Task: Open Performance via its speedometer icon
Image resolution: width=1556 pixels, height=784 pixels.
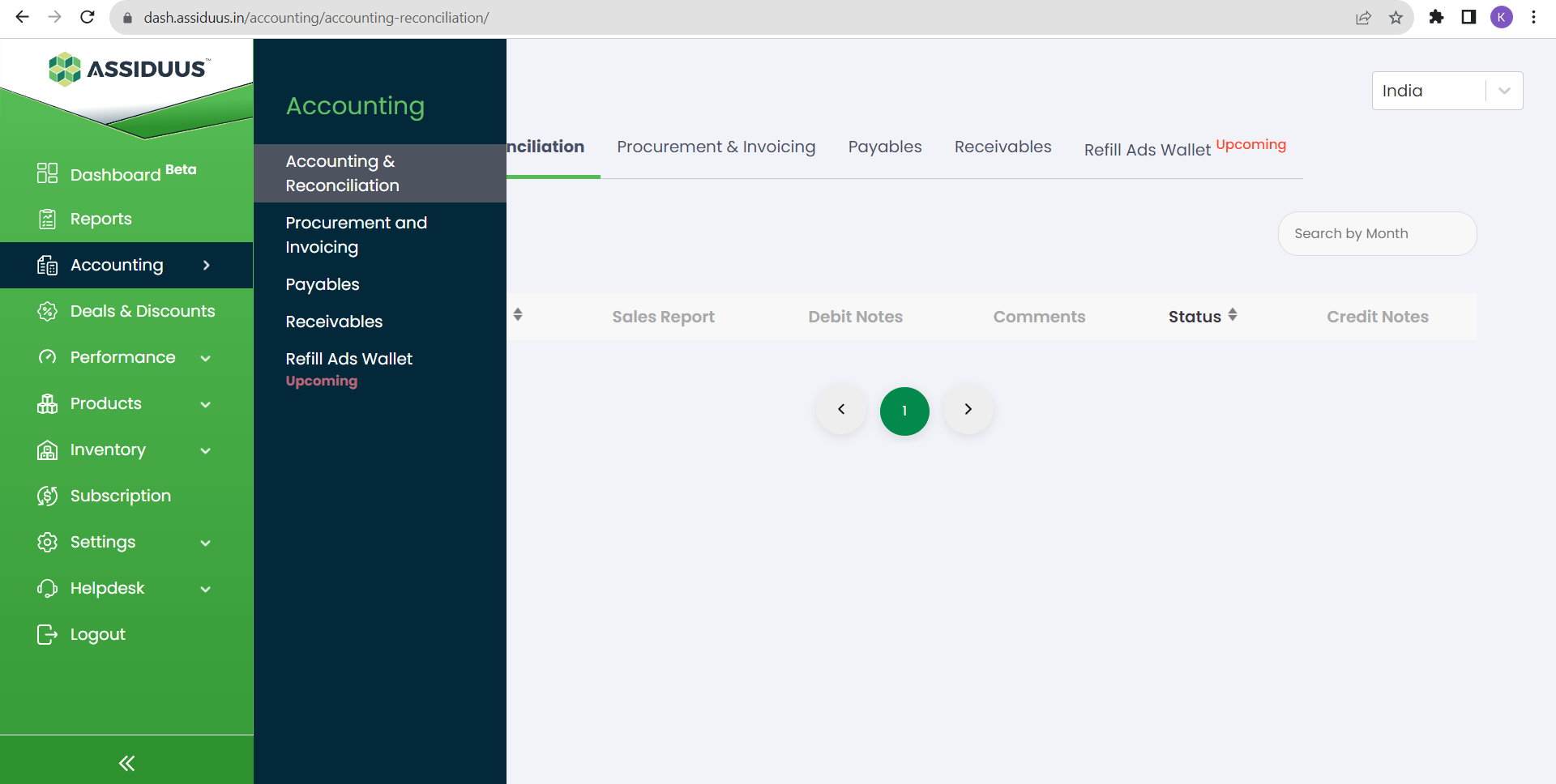Action: 47,356
